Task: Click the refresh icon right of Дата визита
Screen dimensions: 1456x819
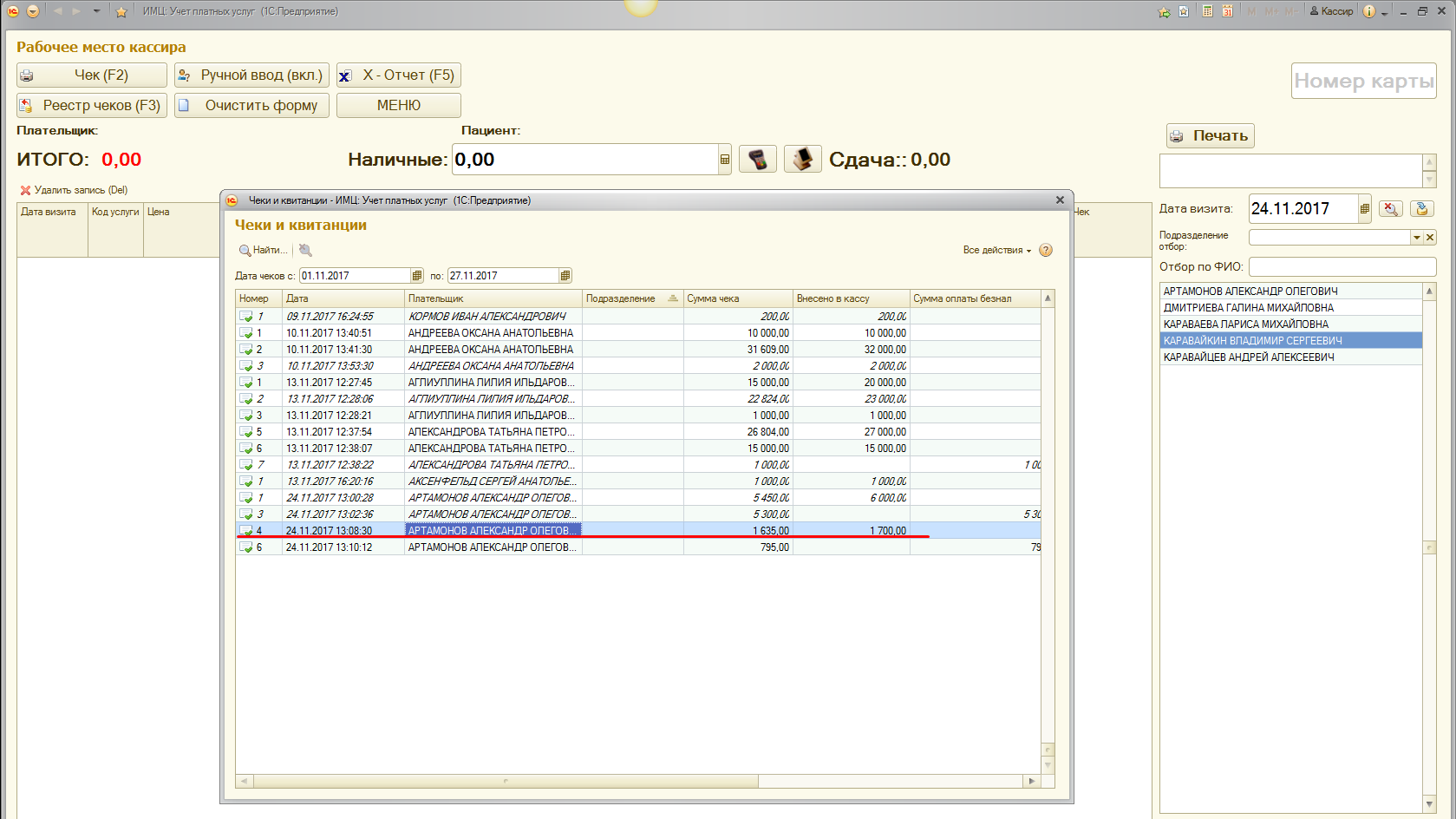Action: pos(1421,208)
